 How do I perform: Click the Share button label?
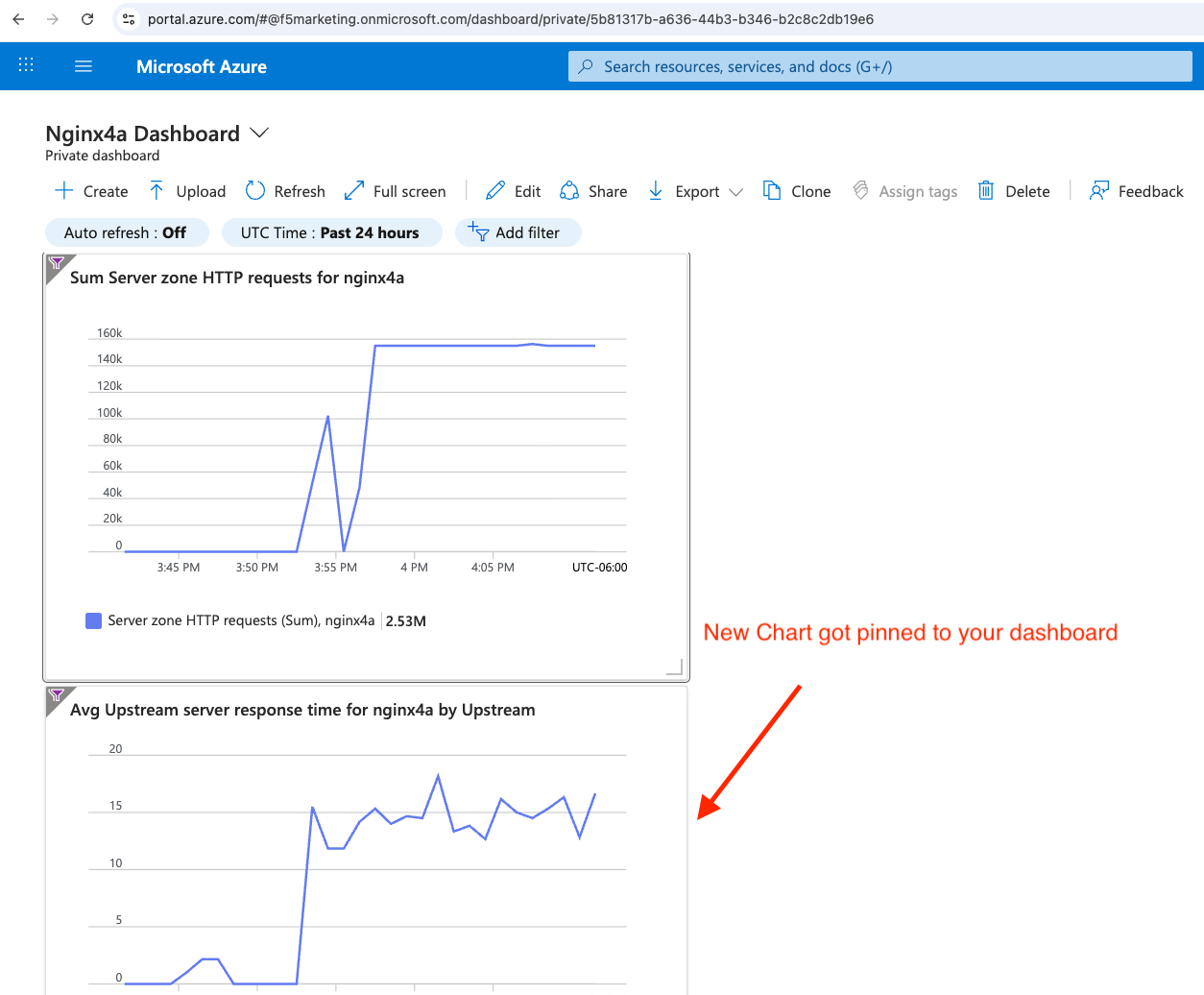tap(608, 191)
